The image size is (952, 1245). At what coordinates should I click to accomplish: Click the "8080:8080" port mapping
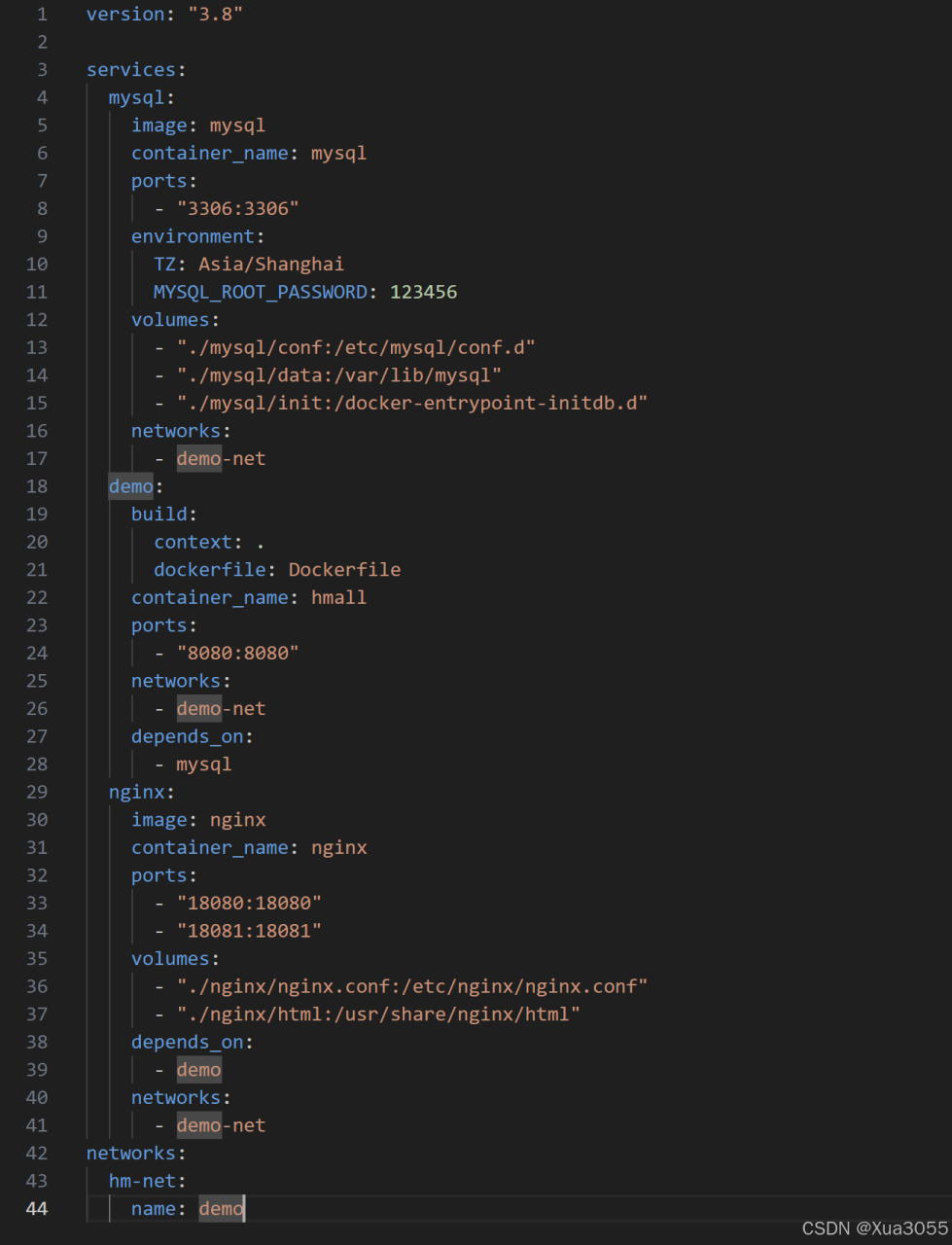pos(238,654)
